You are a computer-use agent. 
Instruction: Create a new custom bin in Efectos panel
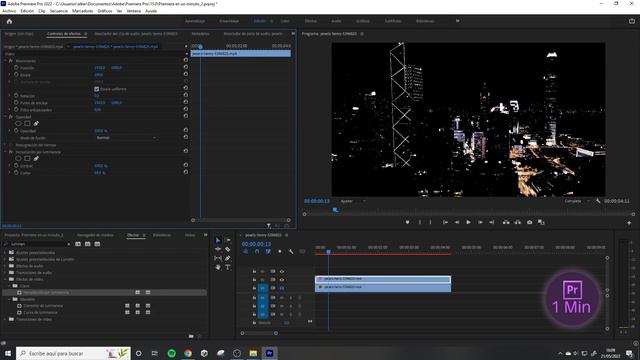(191, 336)
